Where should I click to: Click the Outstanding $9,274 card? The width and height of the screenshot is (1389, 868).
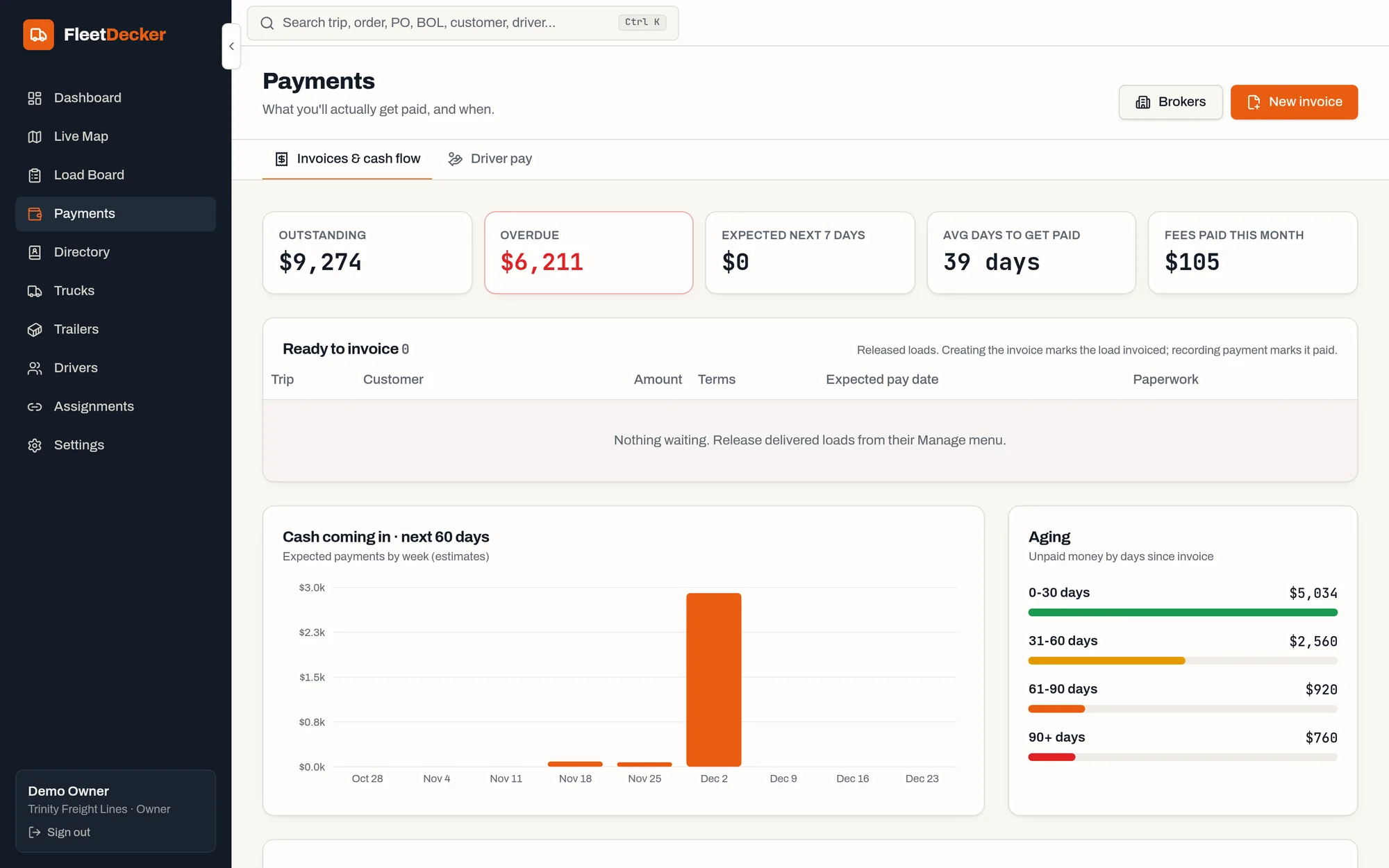pyautogui.click(x=367, y=253)
